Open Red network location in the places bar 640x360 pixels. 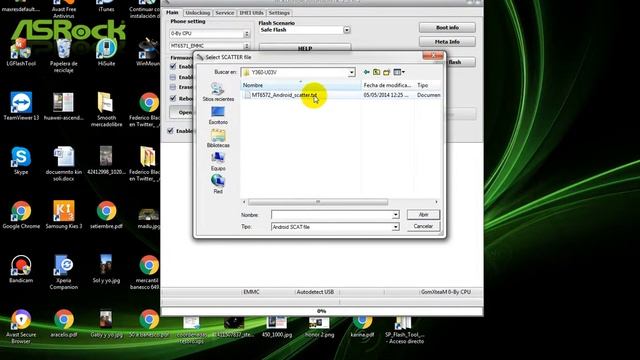point(218,184)
